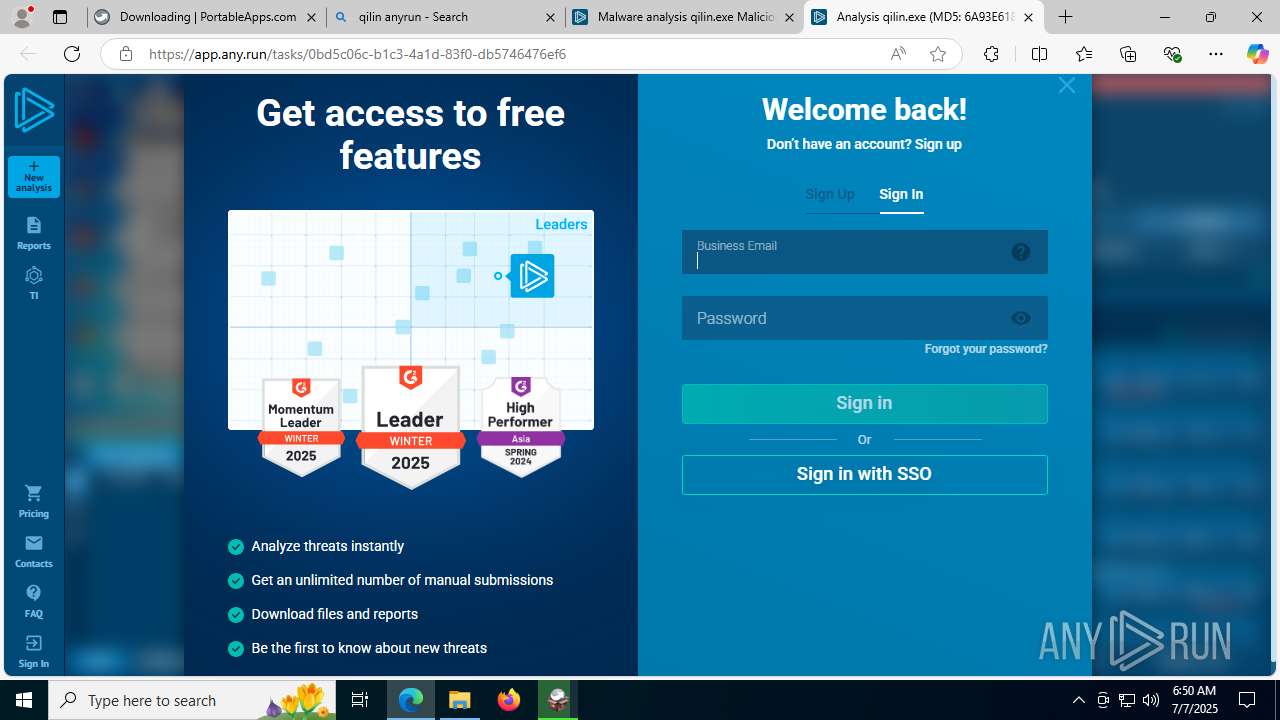
Task: Click the ANY.RUN logo in sidebar
Action: coord(34,110)
